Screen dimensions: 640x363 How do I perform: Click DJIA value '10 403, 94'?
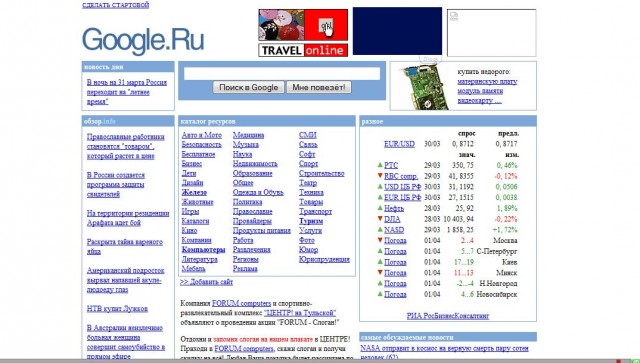[458, 219]
